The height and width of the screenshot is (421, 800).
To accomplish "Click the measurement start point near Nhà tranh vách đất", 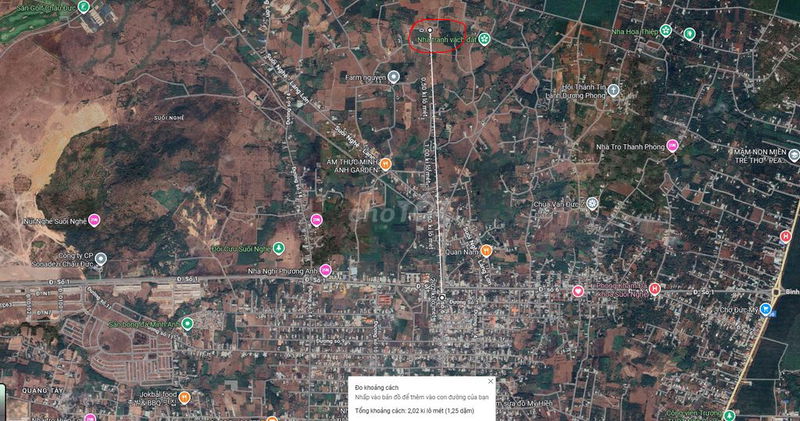I will pyautogui.click(x=430, y=30).
